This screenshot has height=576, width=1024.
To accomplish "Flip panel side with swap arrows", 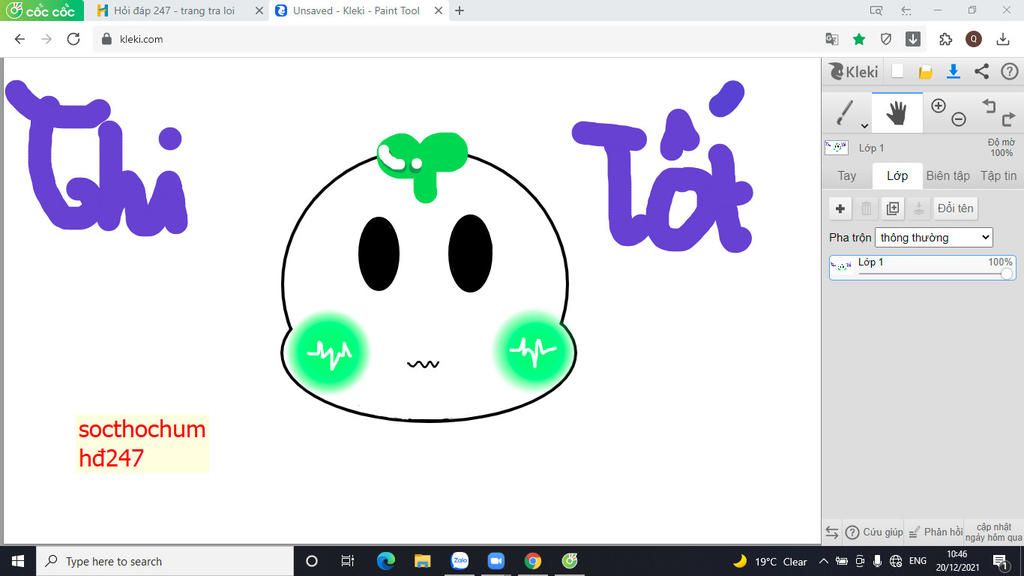I will pyautogui.click(x=831, y=532).
